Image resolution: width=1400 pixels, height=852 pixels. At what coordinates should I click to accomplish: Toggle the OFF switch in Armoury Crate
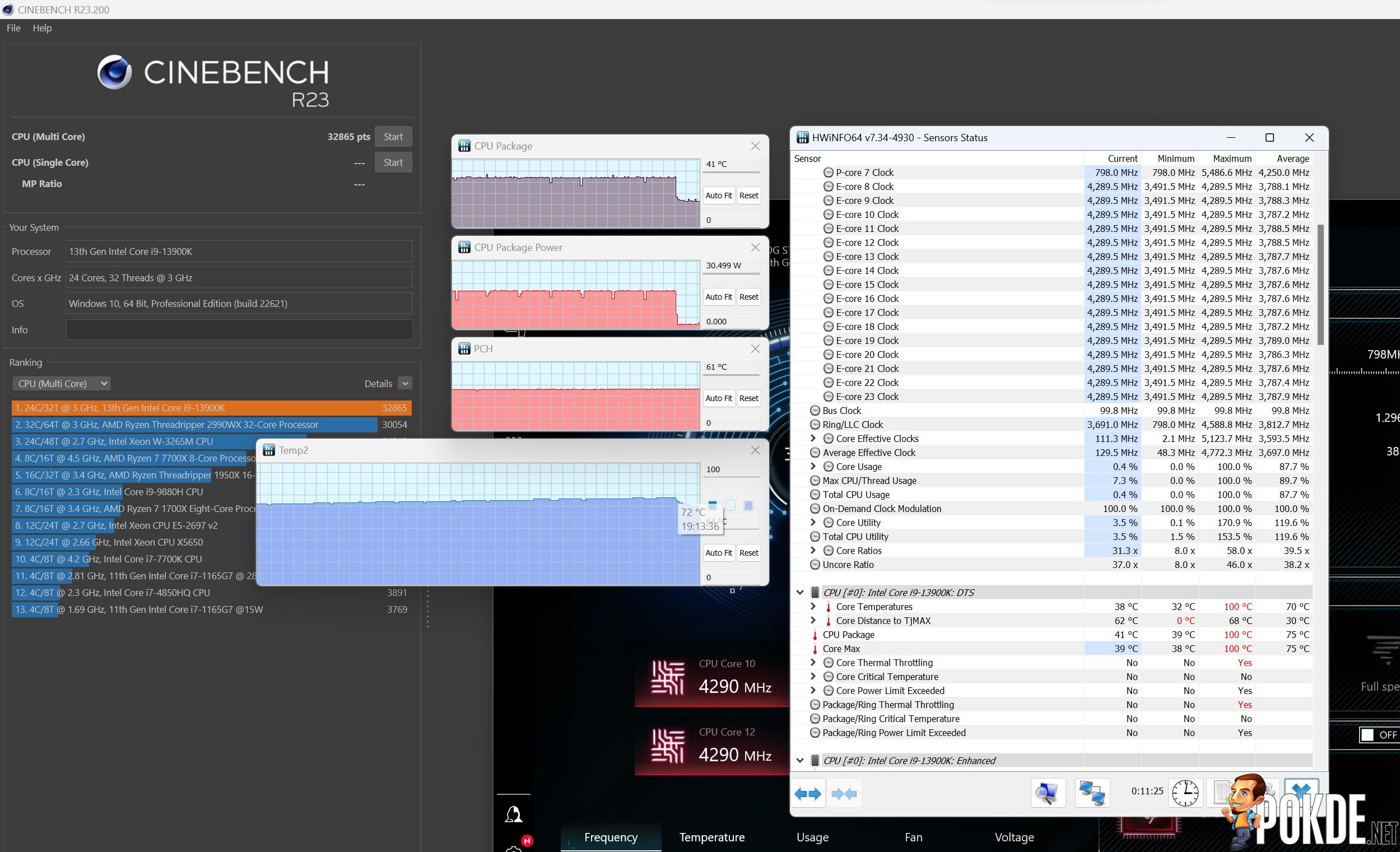tap(1379, 734)
